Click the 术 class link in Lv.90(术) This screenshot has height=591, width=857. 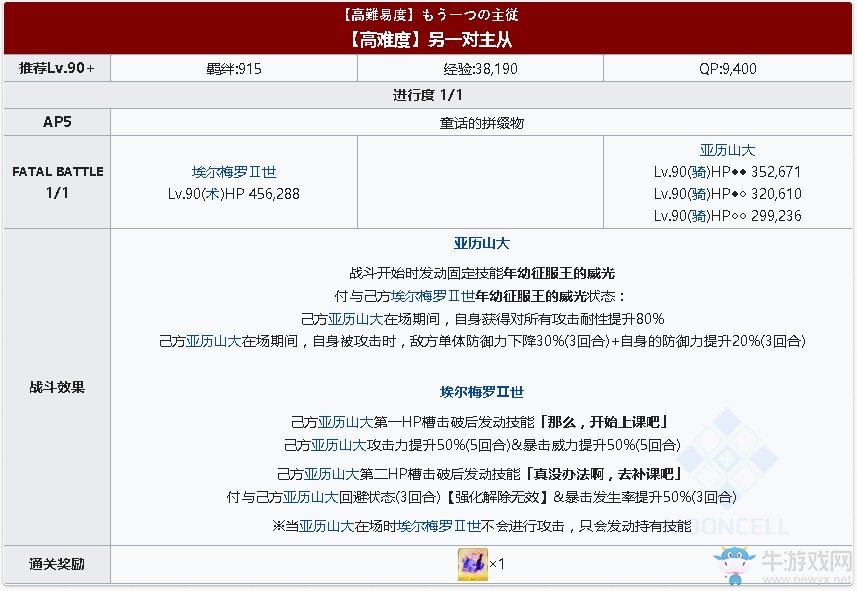click(213, 194)
